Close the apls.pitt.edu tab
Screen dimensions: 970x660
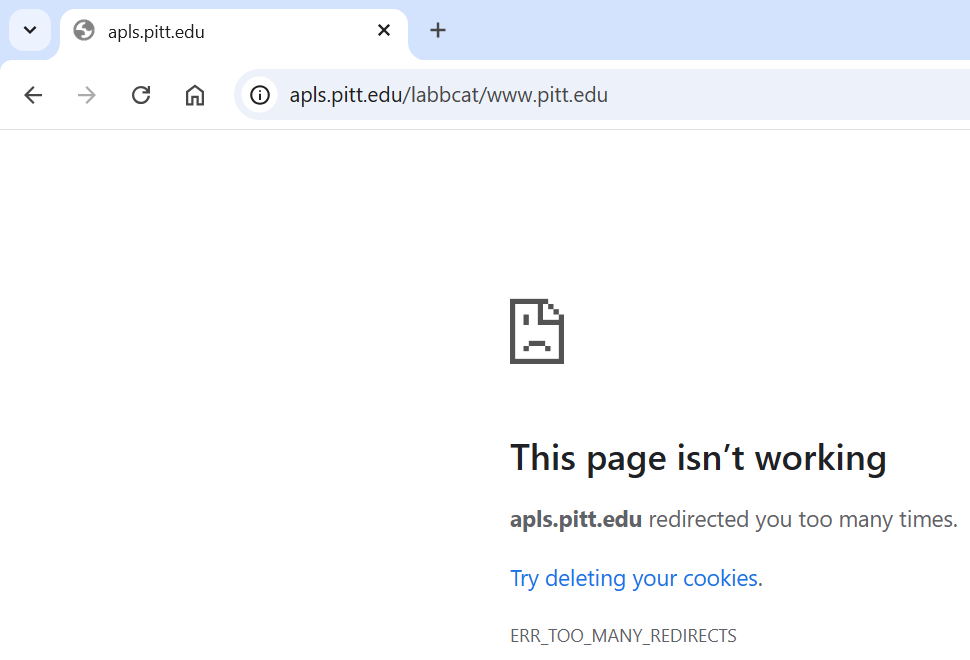click(384, 30)
